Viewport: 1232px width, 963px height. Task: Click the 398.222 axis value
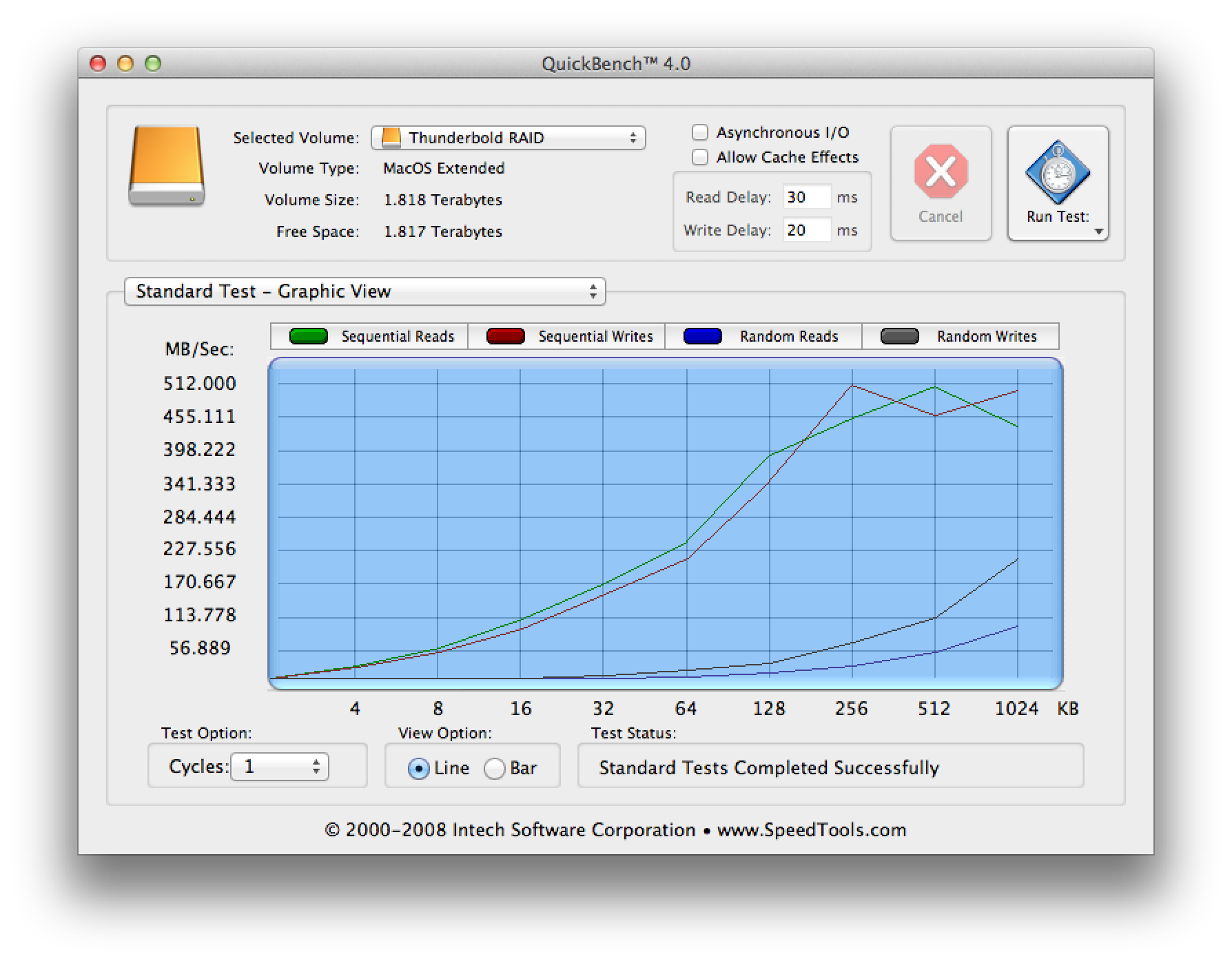click(200, 449)
